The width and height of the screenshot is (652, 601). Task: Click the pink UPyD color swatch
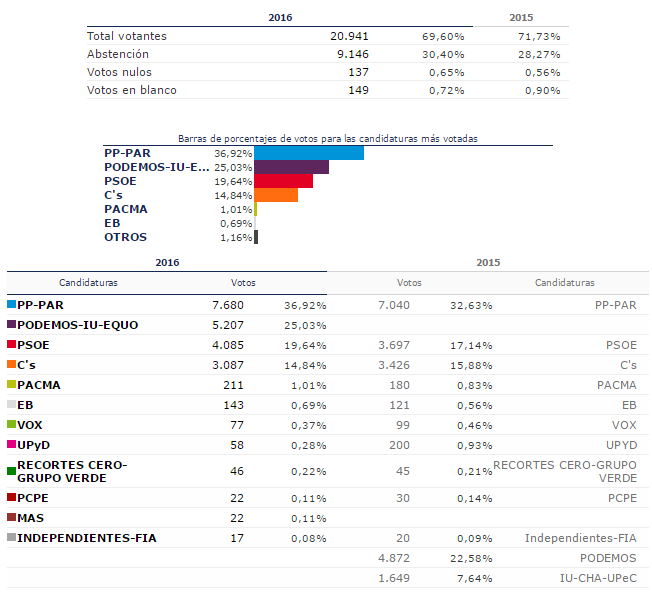click(x=11, y=444)
